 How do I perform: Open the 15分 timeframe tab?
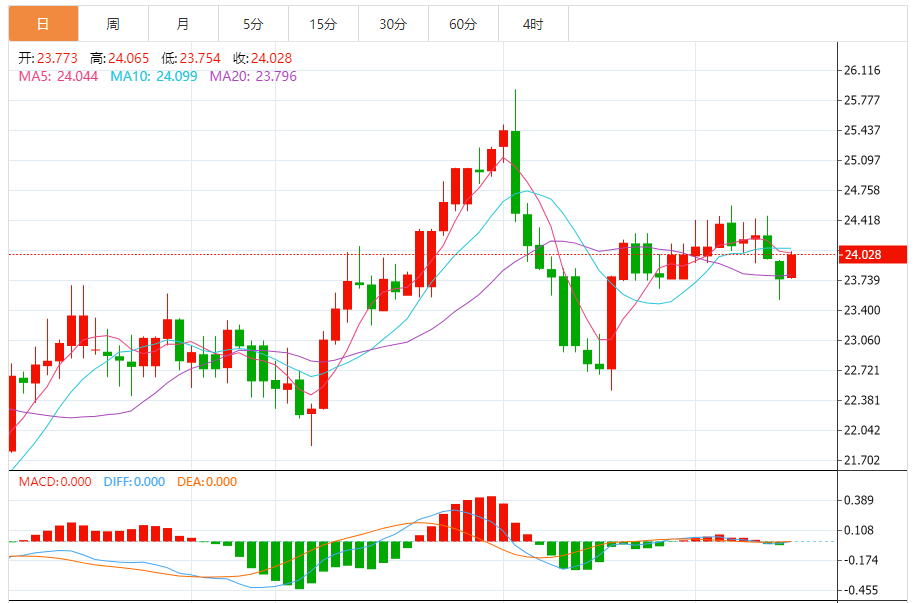point(324,24)
